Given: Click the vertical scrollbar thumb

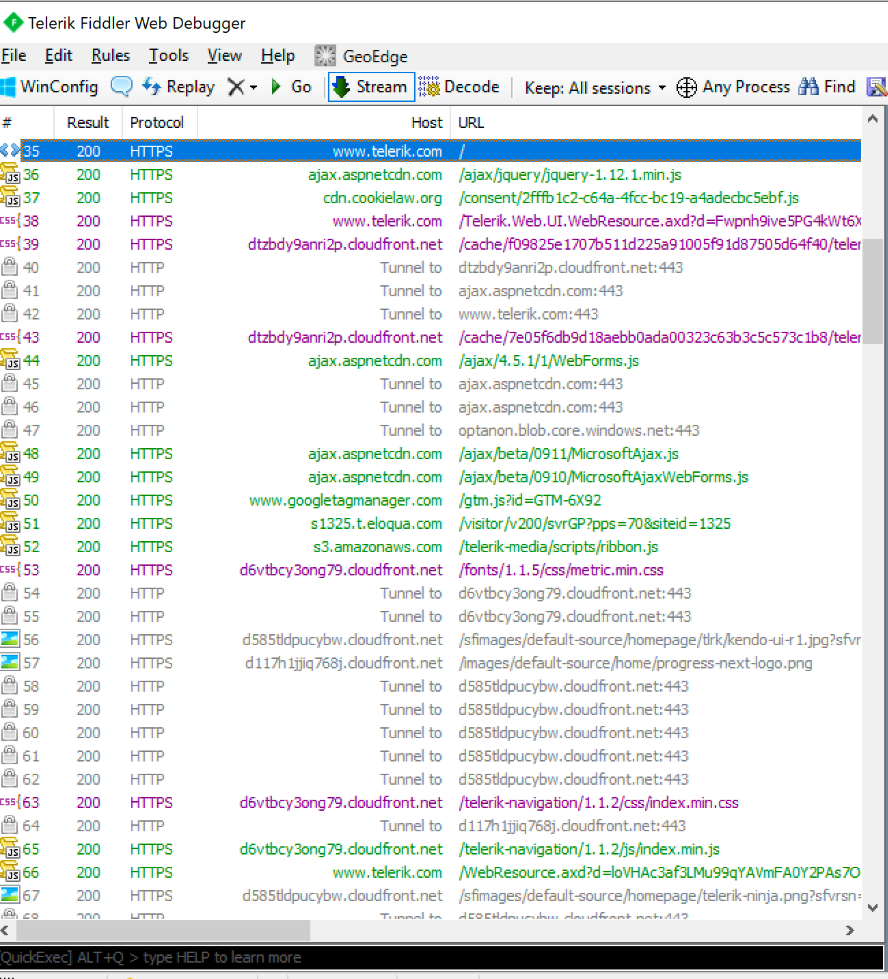Looking at the screenshot, I should coord(873,291).
